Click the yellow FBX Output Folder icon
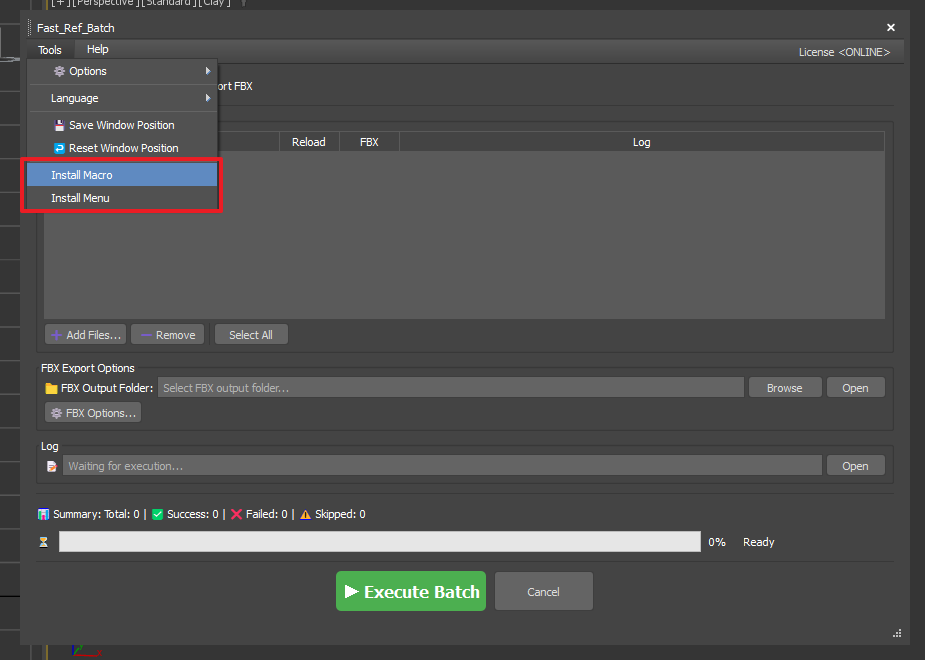Viewport: 925px width, 660px height. (52, 388)
